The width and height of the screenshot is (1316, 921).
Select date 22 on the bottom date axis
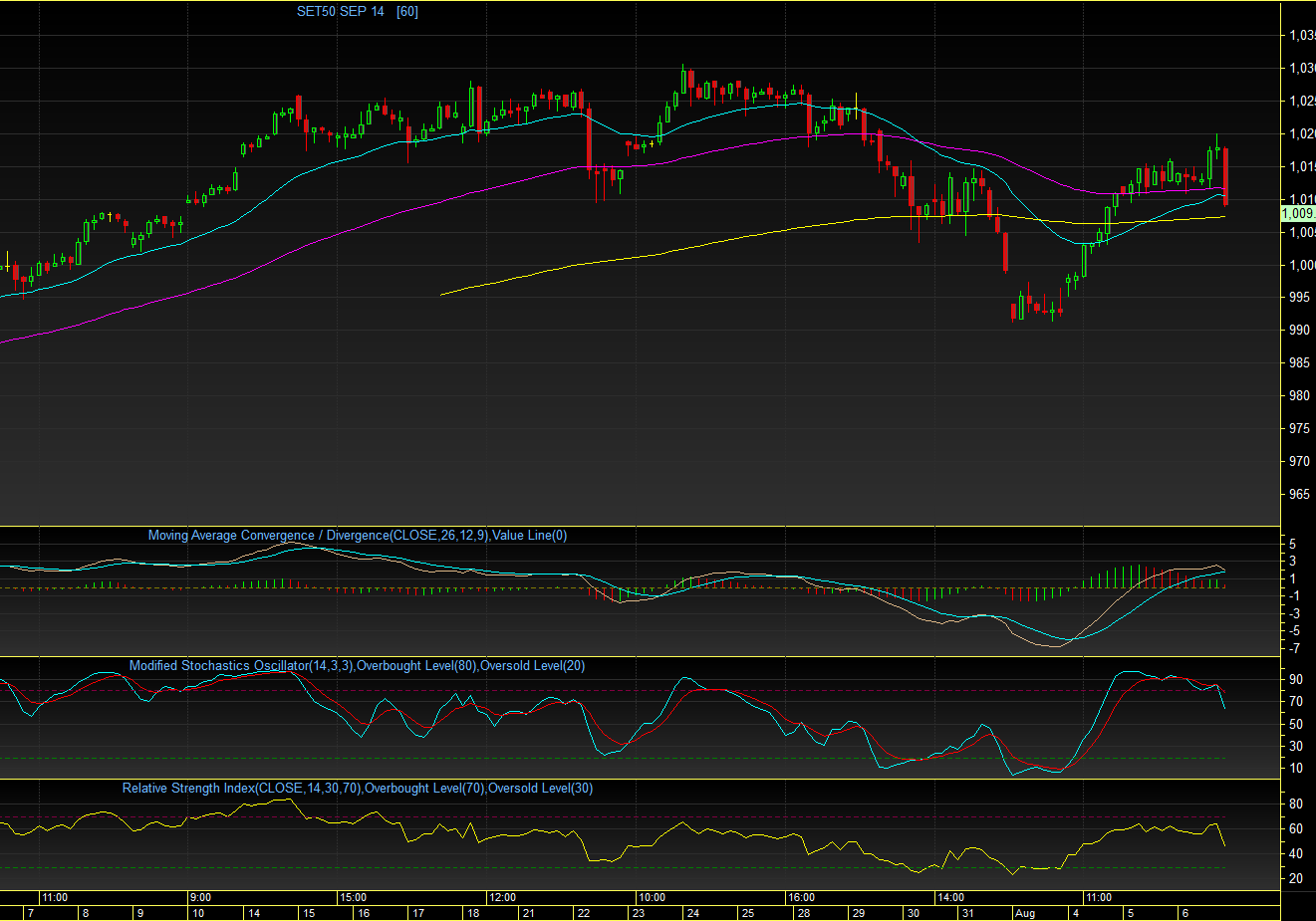click(x=584, y=913)
